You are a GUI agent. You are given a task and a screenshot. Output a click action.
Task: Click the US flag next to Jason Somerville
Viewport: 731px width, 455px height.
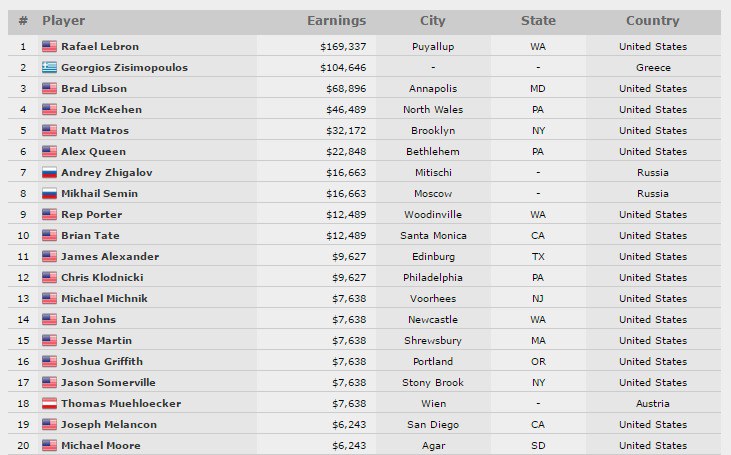49,382
